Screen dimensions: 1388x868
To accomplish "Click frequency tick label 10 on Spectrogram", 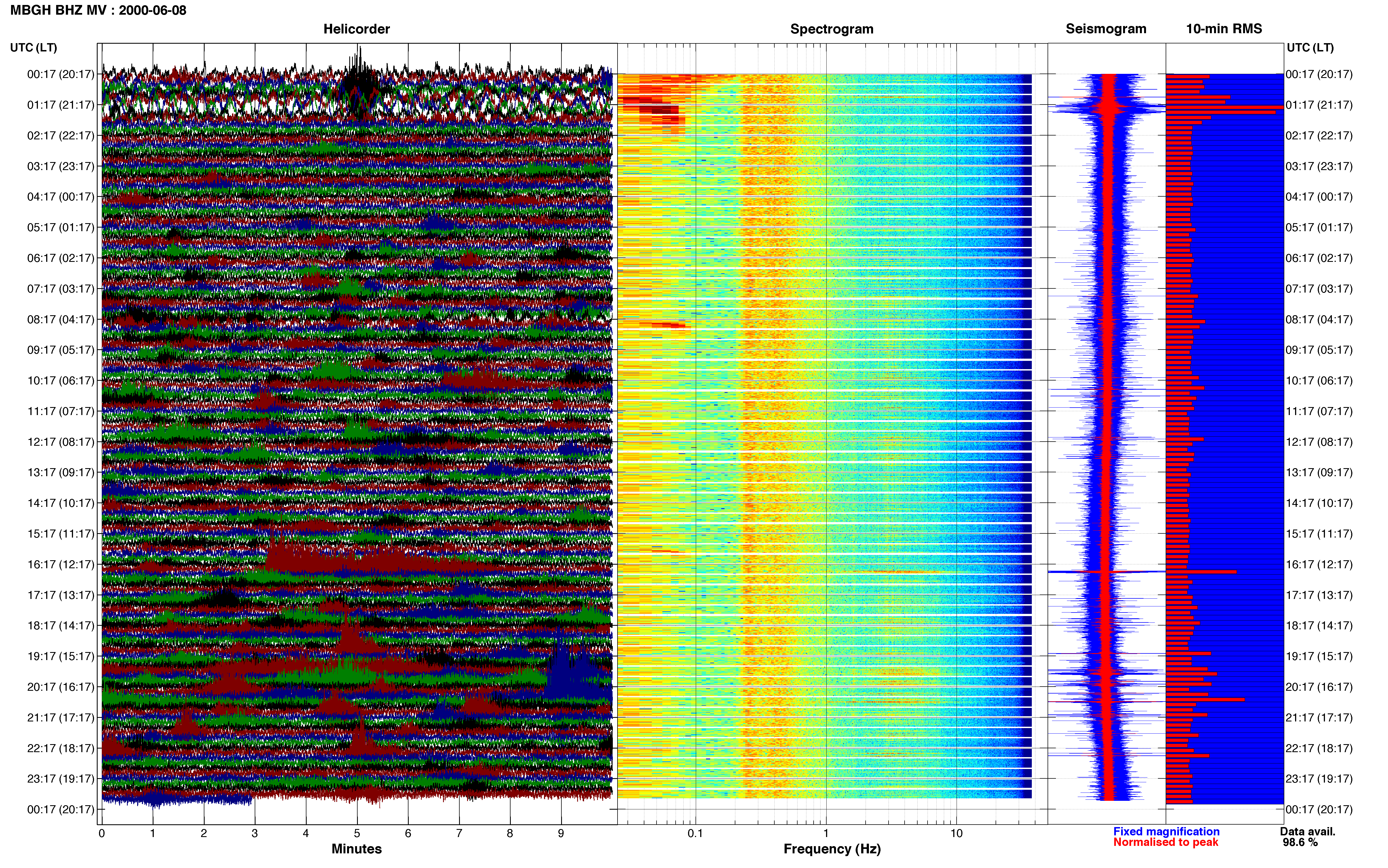I will pos(956,833).
